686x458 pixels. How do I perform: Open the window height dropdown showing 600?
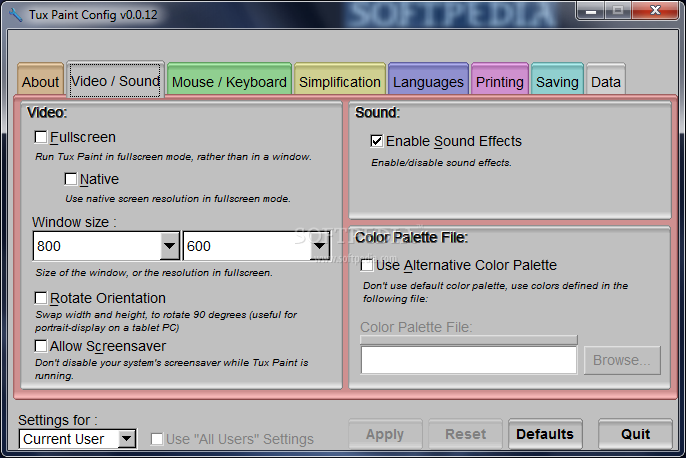coord(320,246)
